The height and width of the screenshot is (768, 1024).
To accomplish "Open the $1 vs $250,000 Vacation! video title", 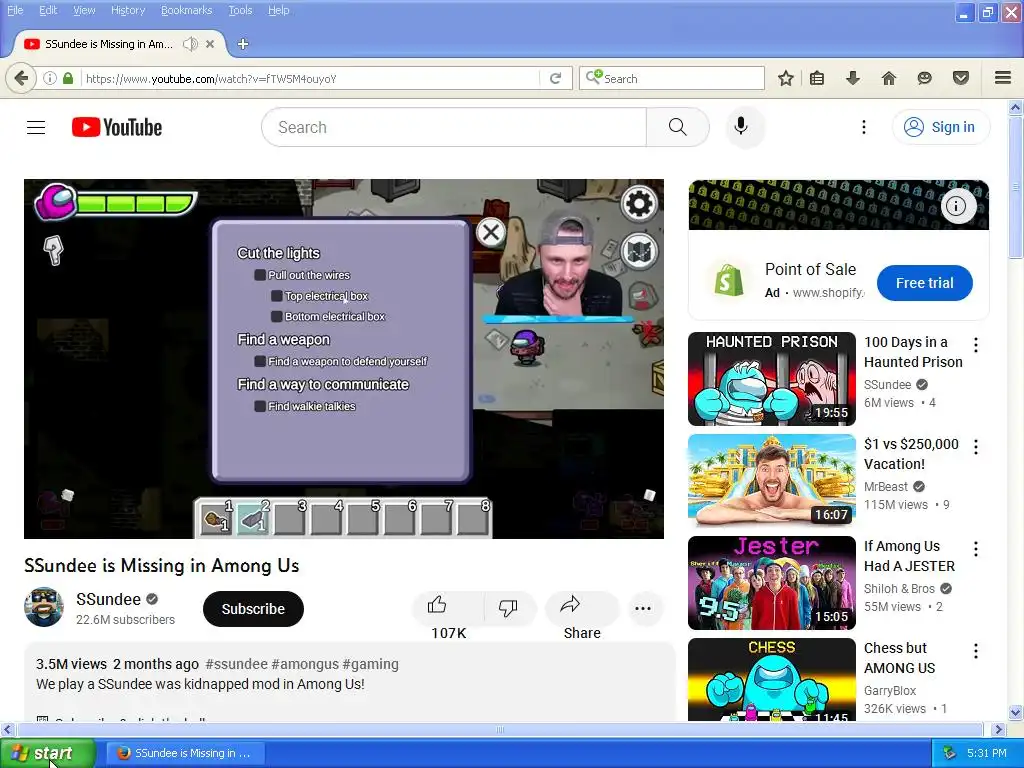I will coord(912,454).
